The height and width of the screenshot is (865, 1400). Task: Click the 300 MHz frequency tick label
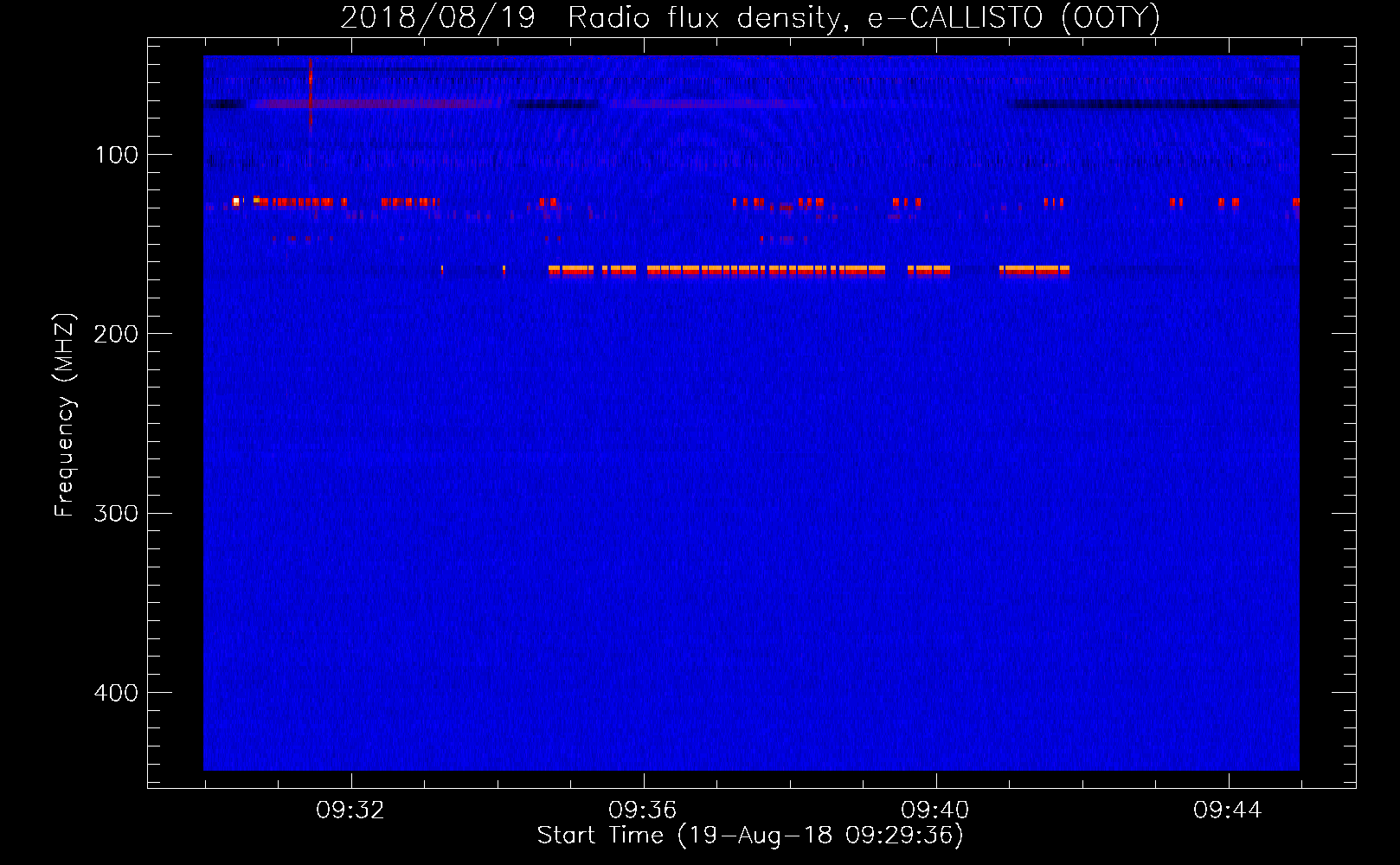116,514
